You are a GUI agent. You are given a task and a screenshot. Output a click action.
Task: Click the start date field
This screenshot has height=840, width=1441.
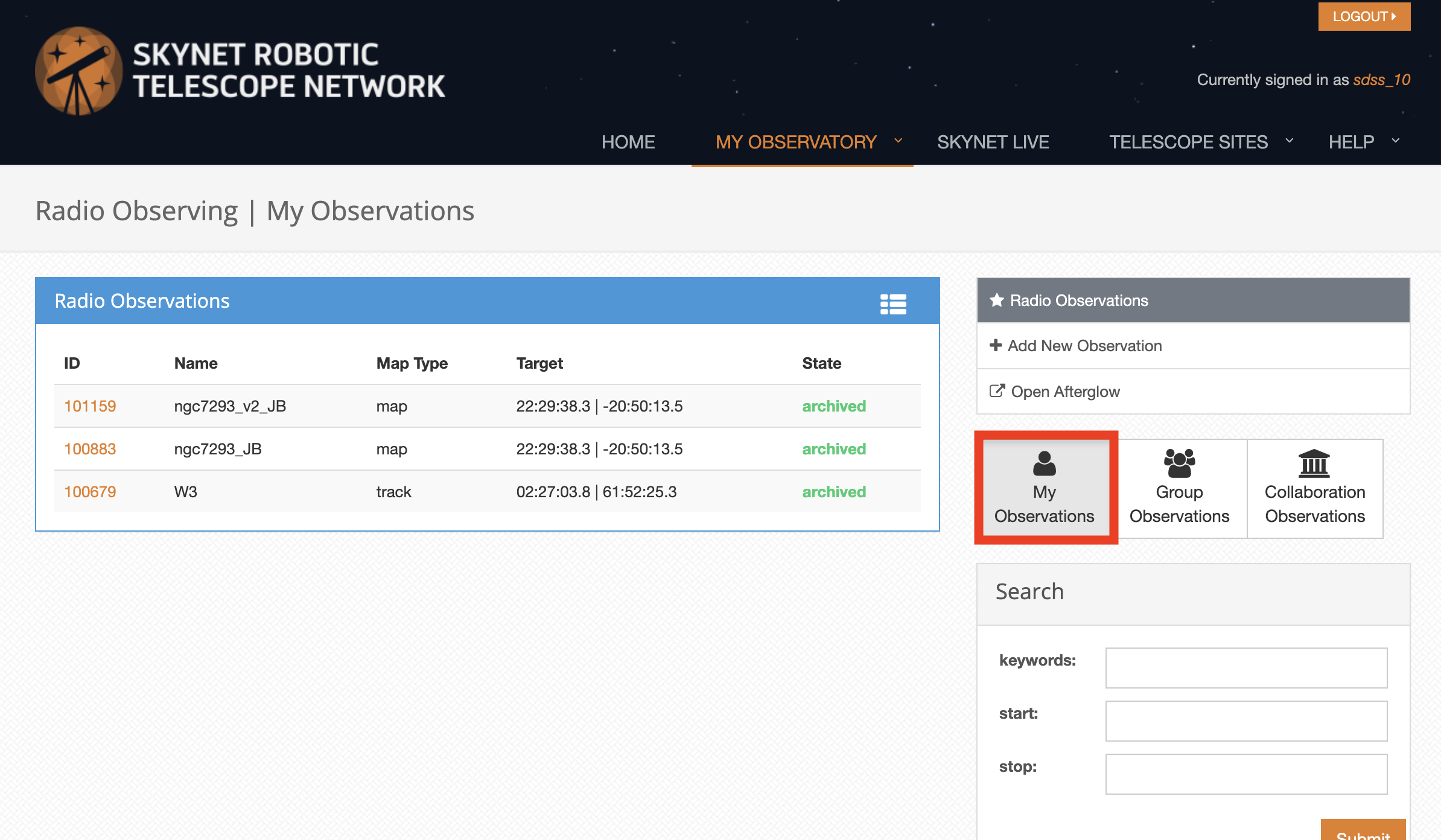tap(1246, 721)
